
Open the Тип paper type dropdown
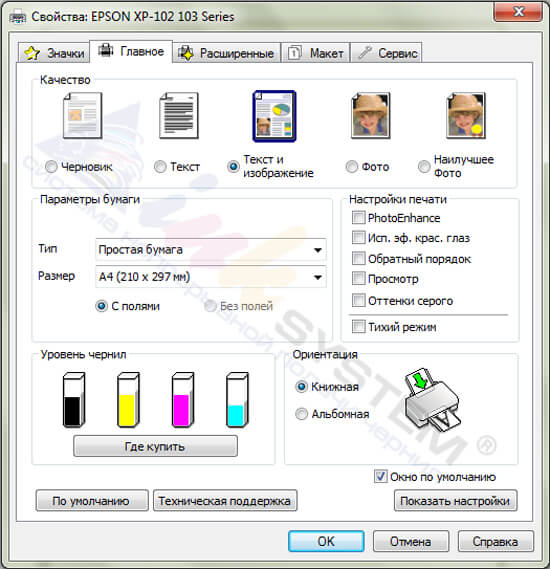[x=211, y=250]
